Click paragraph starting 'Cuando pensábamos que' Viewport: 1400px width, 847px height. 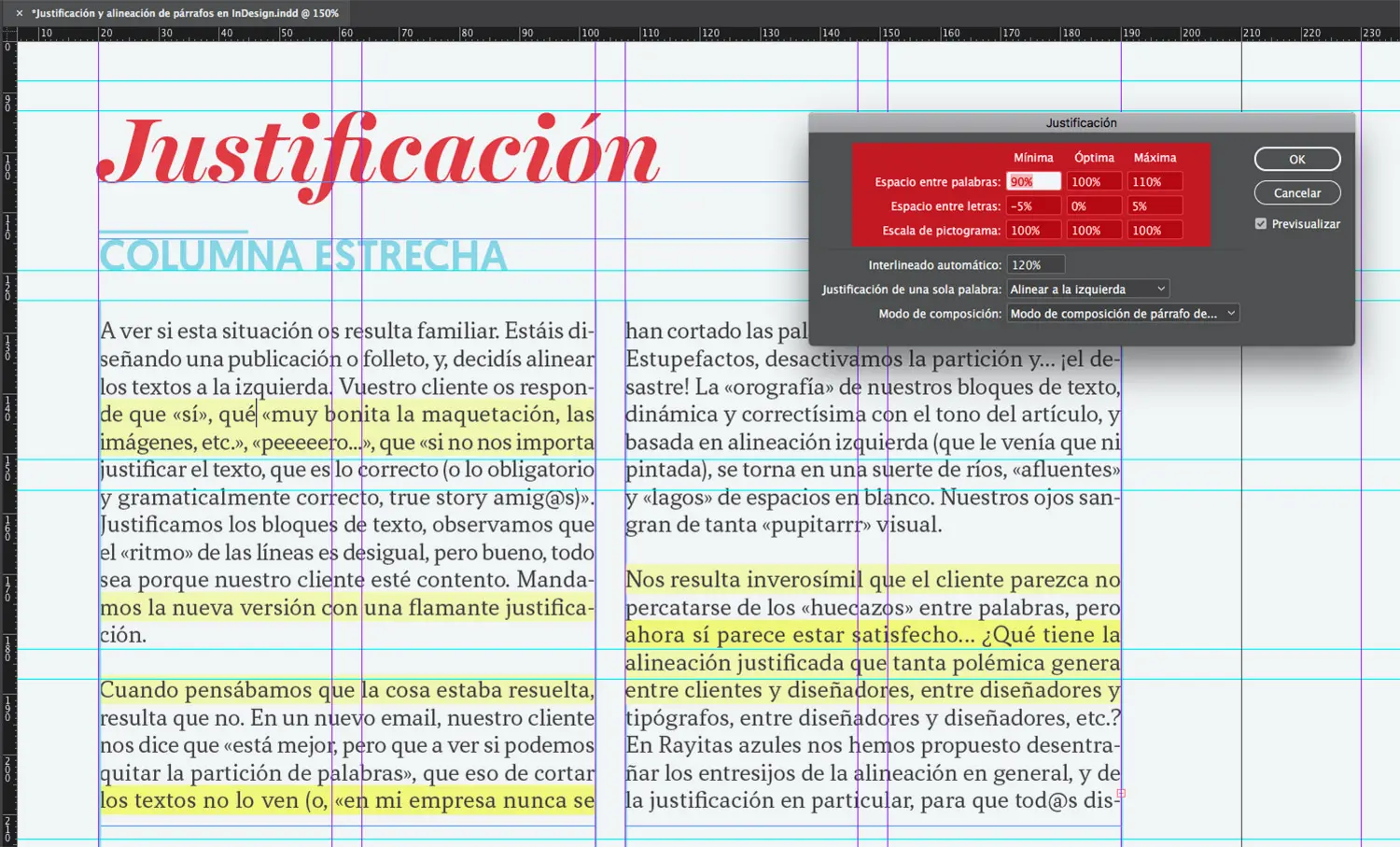point(347,745)
